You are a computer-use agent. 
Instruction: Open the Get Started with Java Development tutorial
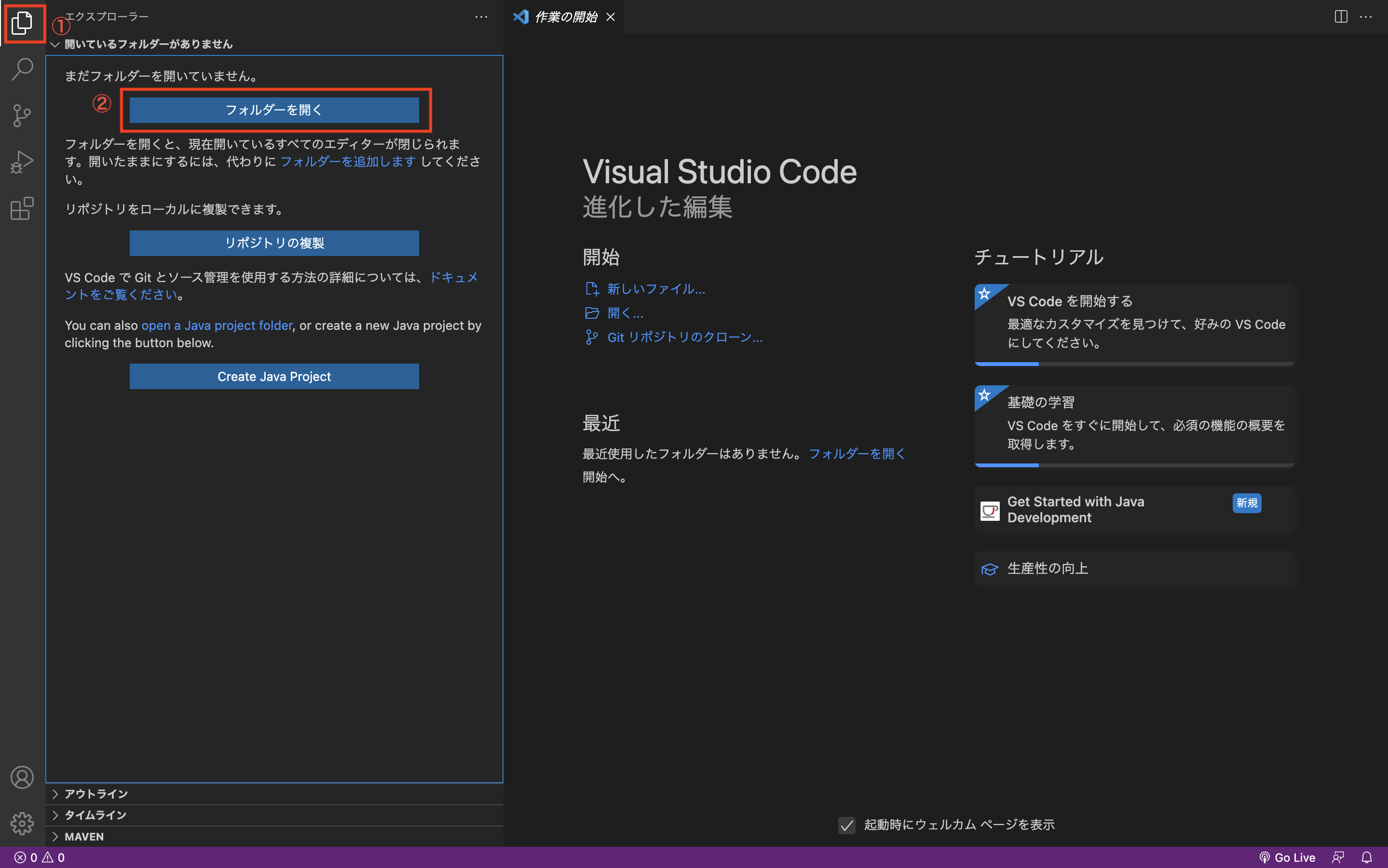1134,510
